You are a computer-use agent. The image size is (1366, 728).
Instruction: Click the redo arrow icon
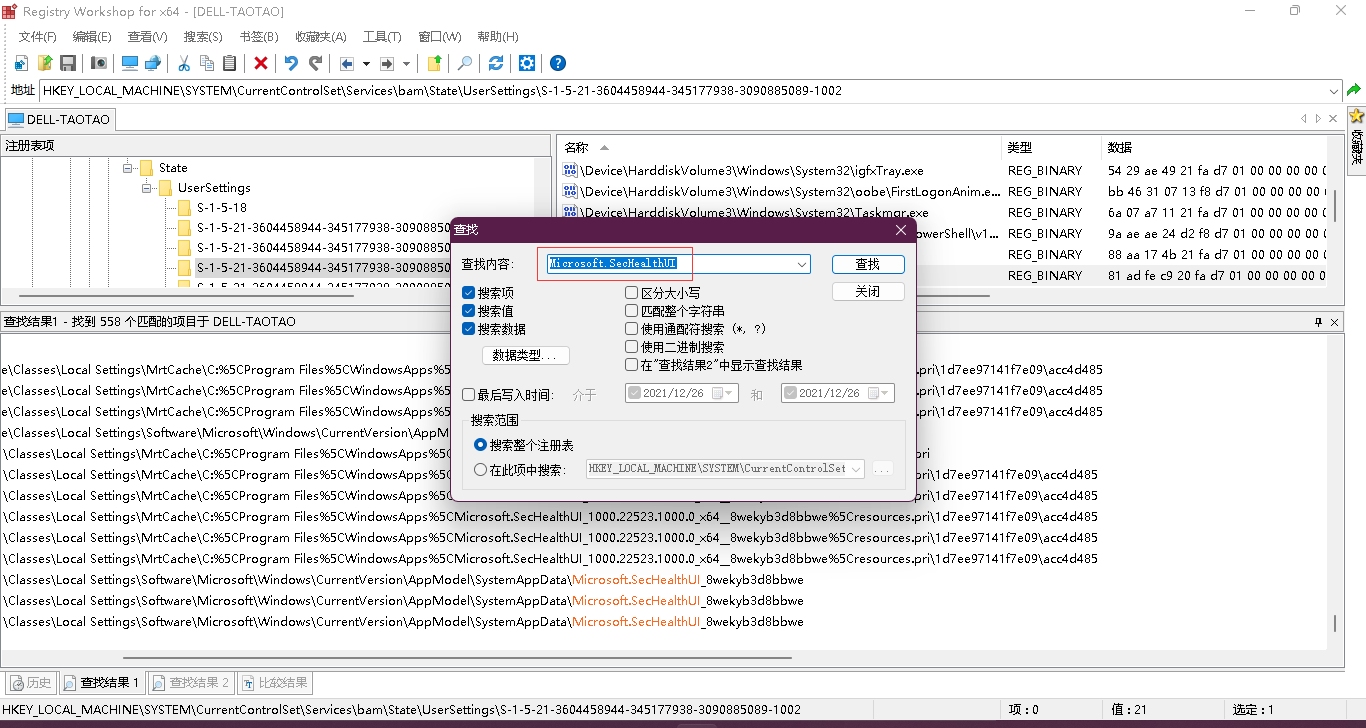[315, 63]
